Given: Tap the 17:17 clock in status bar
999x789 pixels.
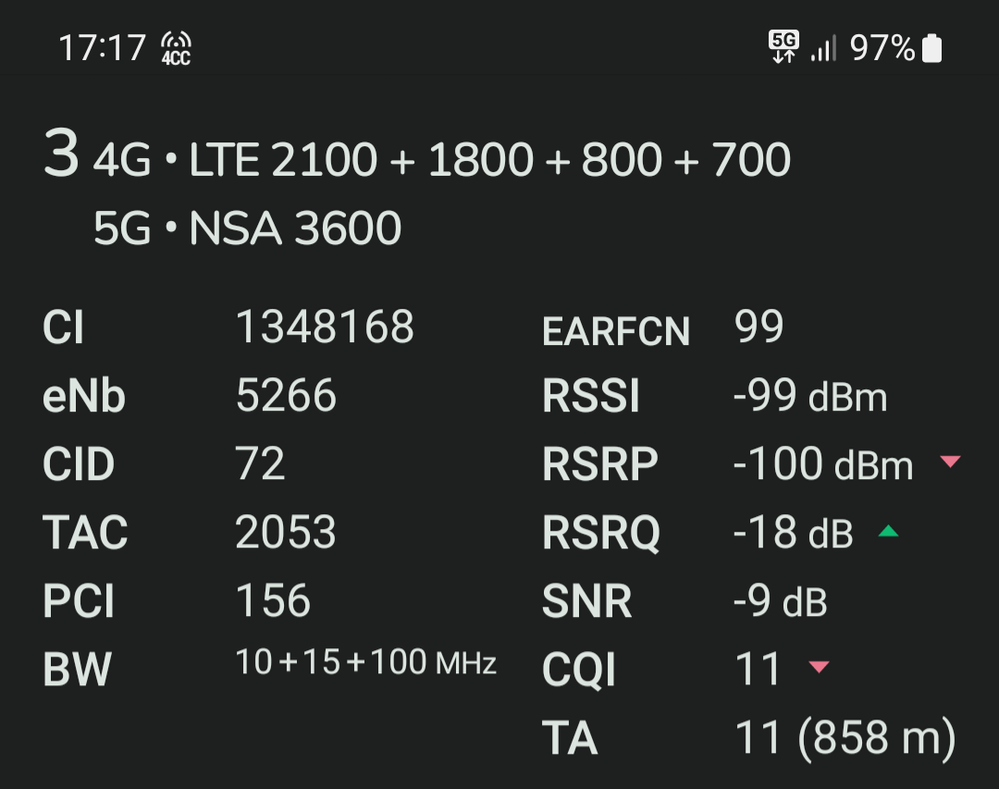Looking at the screenshot, I should click(x=102, y=48).
